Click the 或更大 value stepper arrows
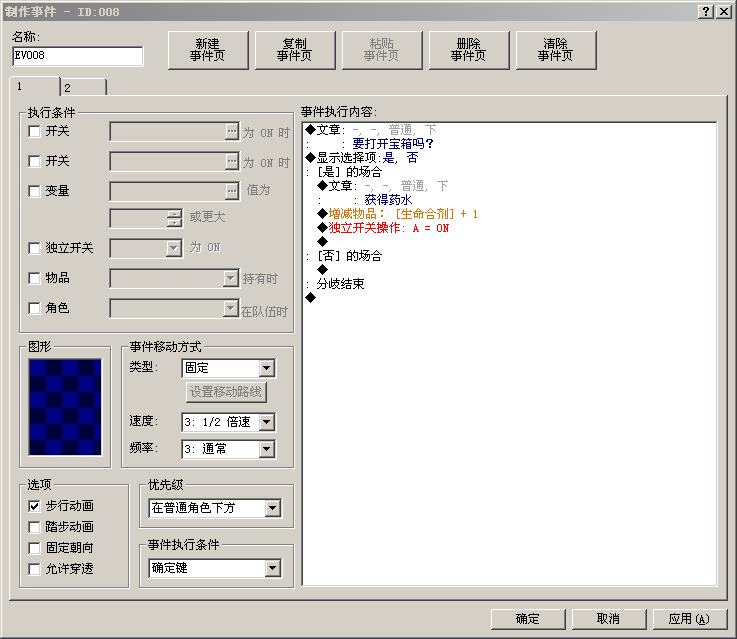This screenshot has height=639, width=737. (174, 218)
